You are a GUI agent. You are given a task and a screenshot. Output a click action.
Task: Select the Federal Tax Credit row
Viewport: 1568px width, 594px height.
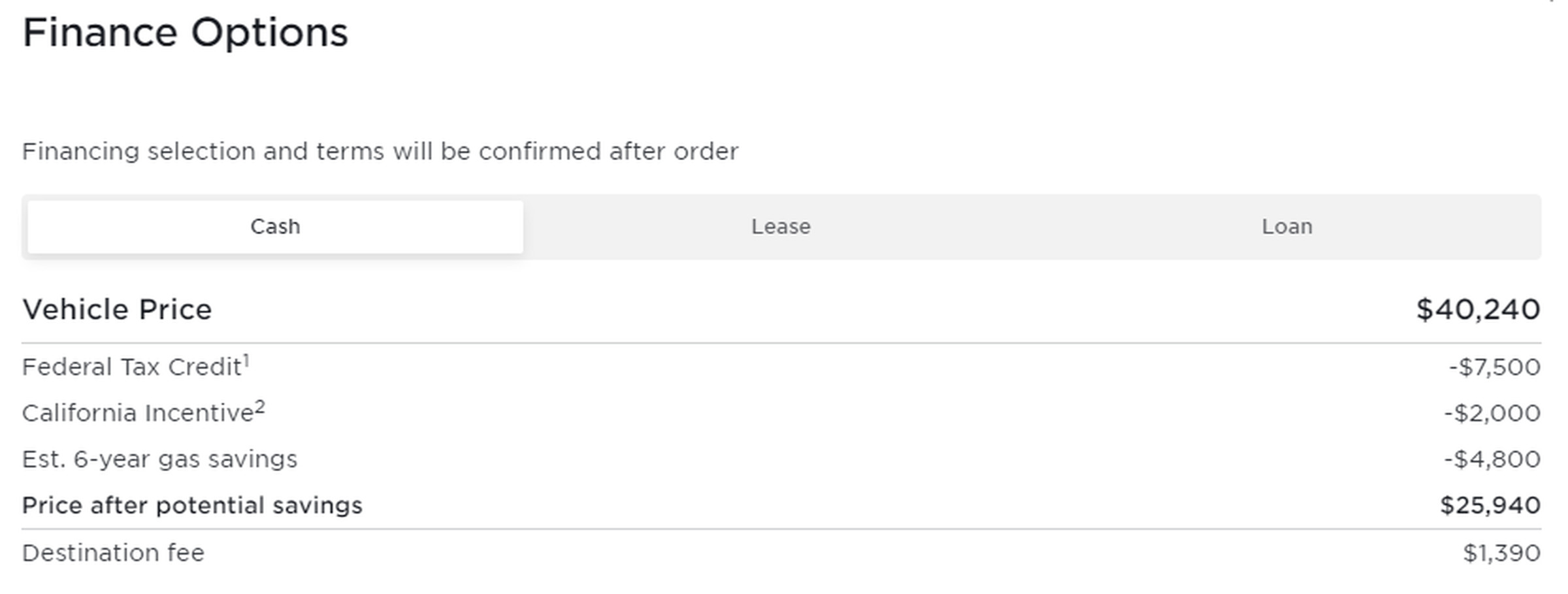[134, 367]
